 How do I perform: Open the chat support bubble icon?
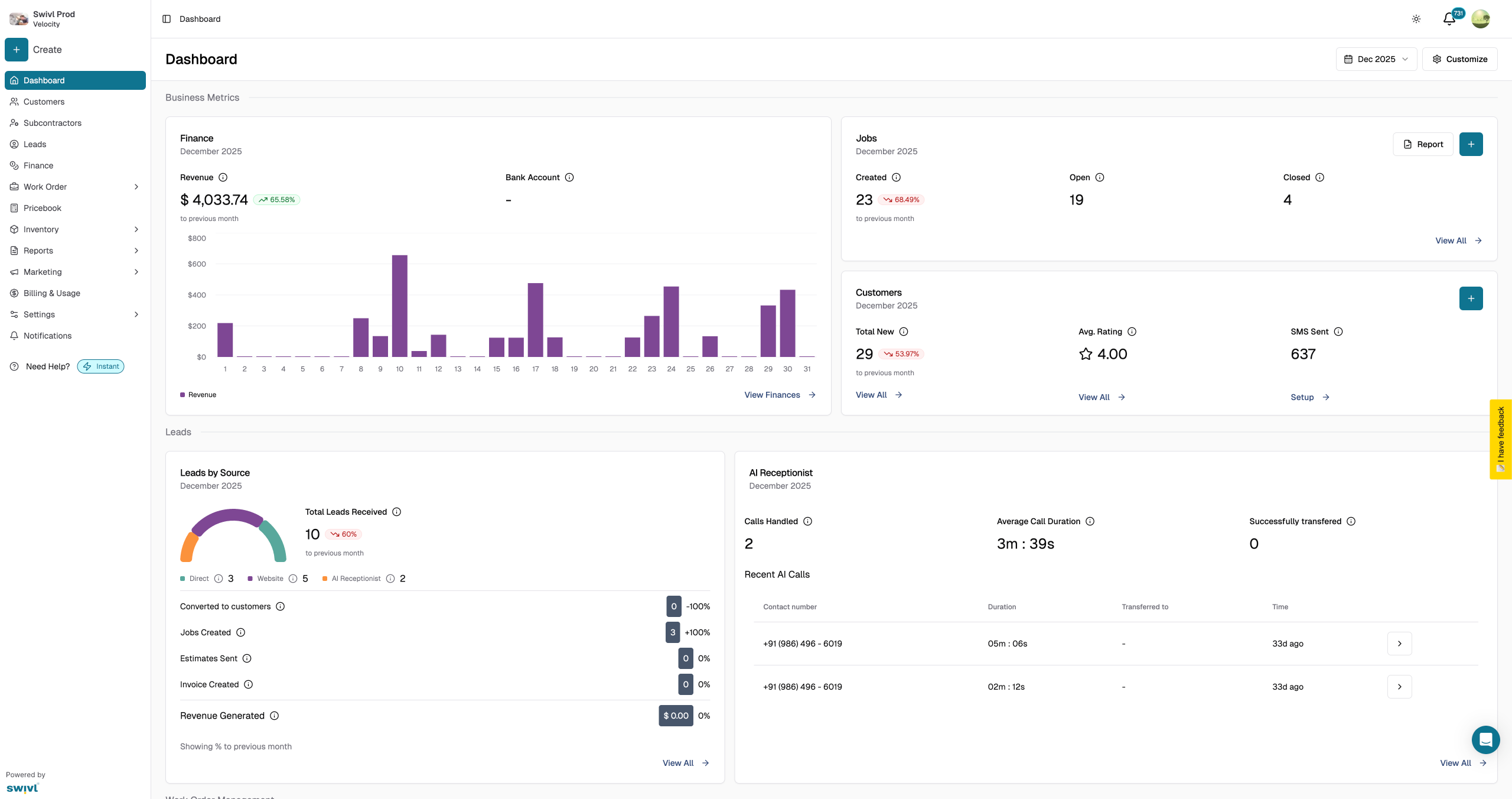click(x=1485, y=739)
